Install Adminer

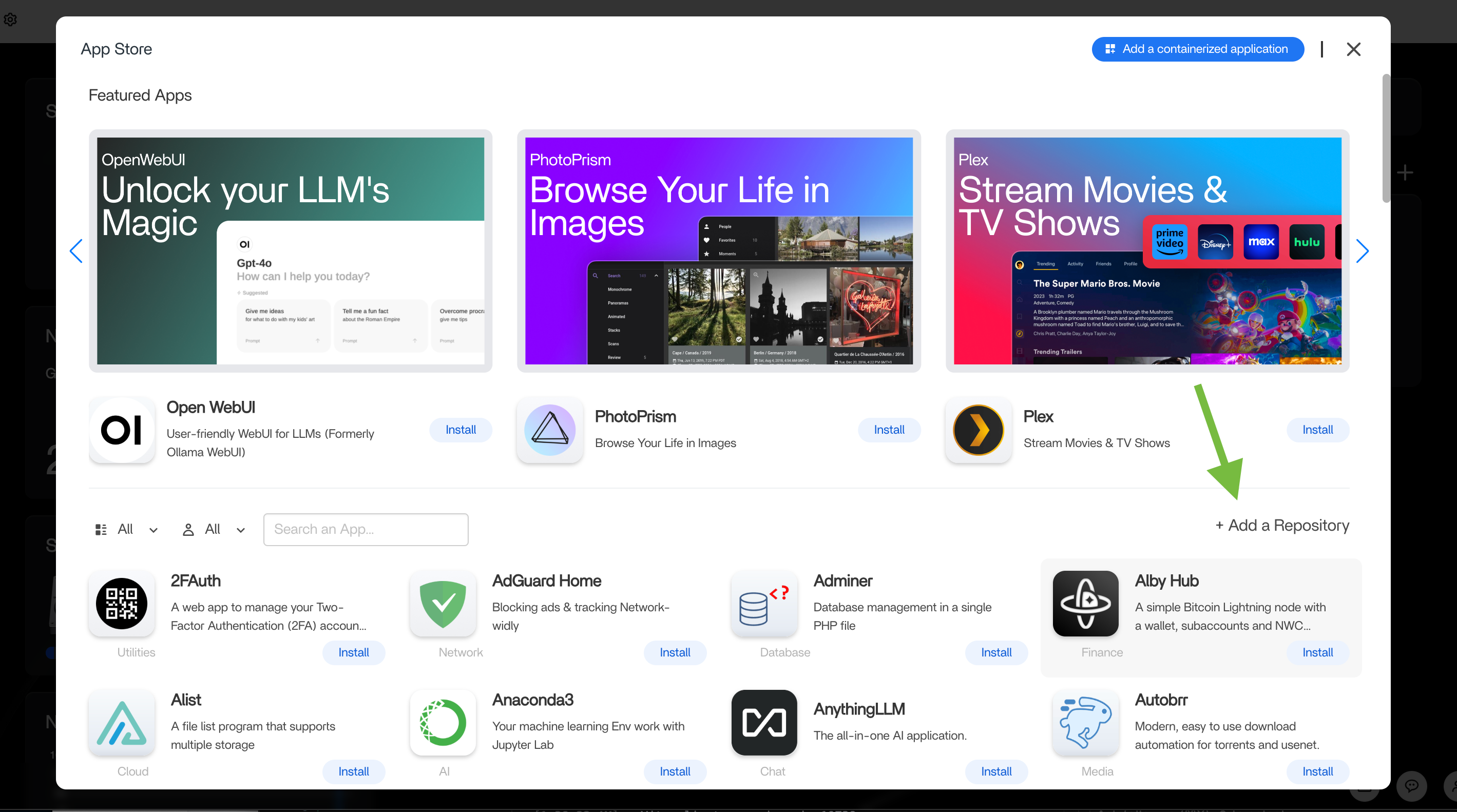(x=996, y=652)
